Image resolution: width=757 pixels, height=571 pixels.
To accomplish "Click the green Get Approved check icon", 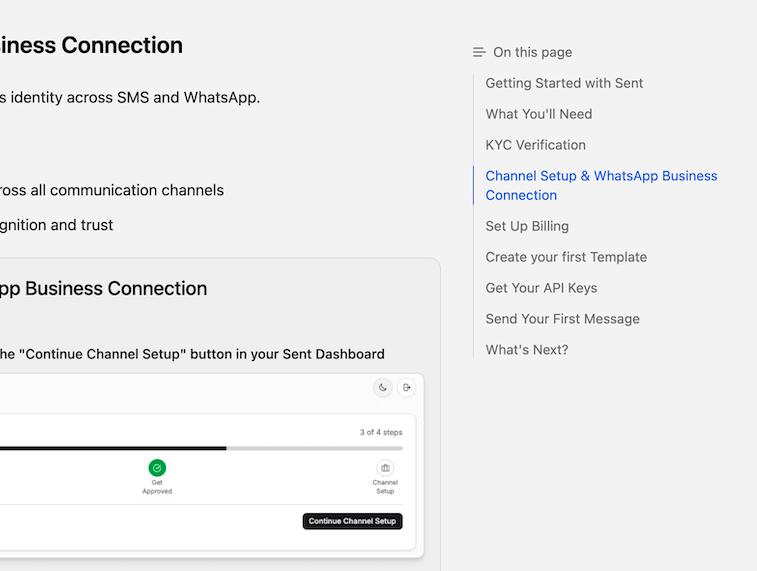I will tap(157, 468).
